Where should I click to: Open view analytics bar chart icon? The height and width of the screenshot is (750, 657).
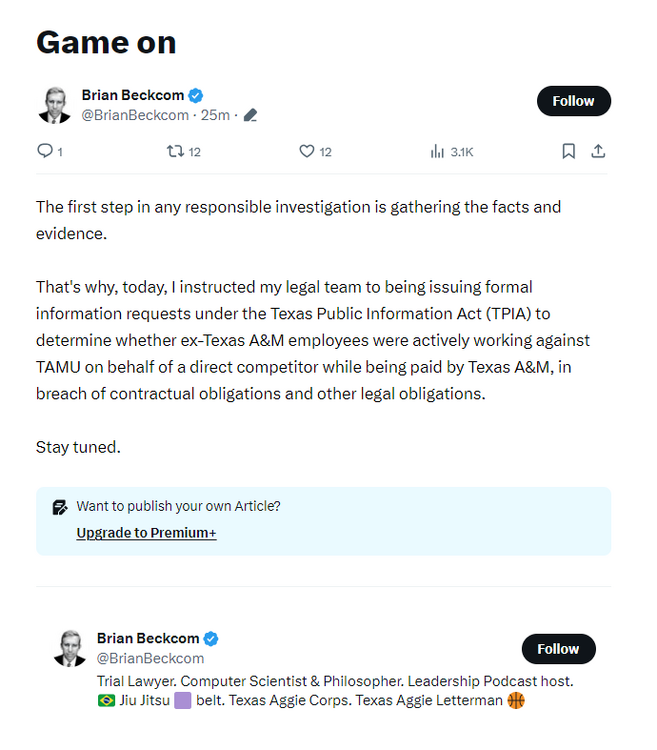tap(437, 151)
